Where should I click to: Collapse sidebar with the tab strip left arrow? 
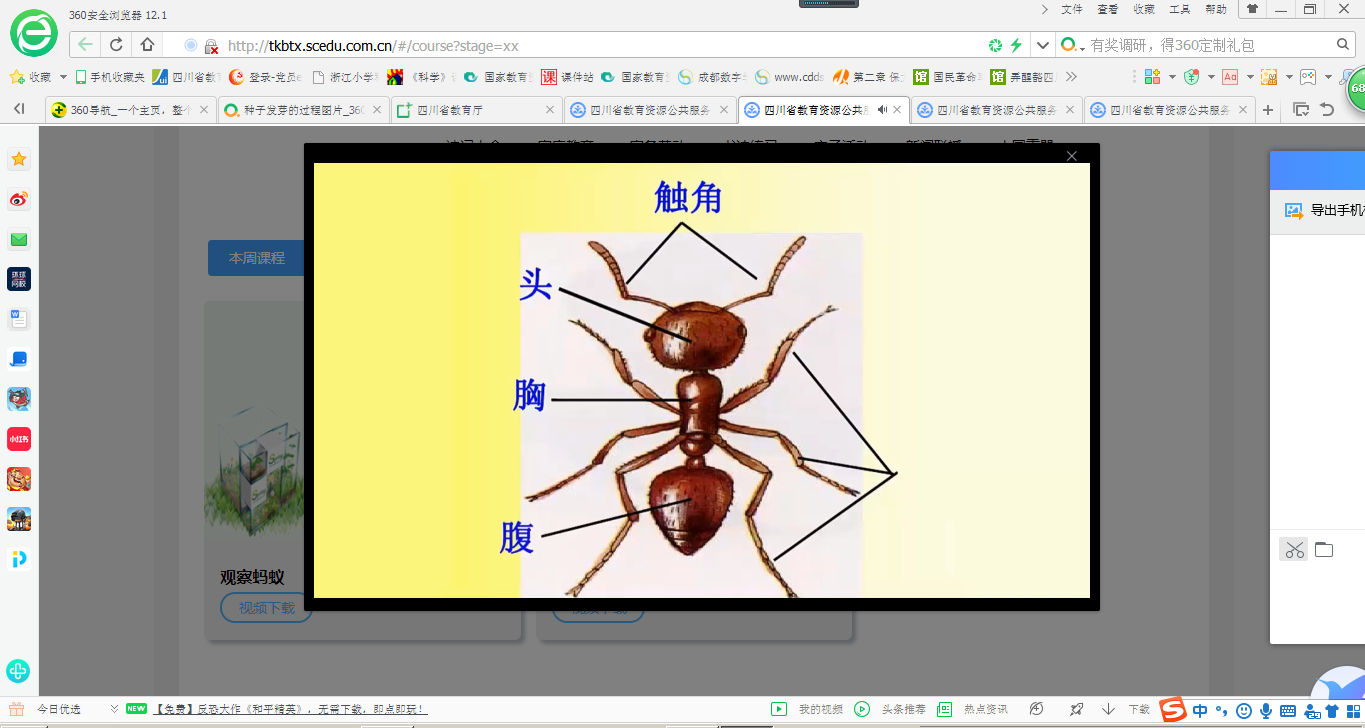pyautogui.click(x=19, y=109)
